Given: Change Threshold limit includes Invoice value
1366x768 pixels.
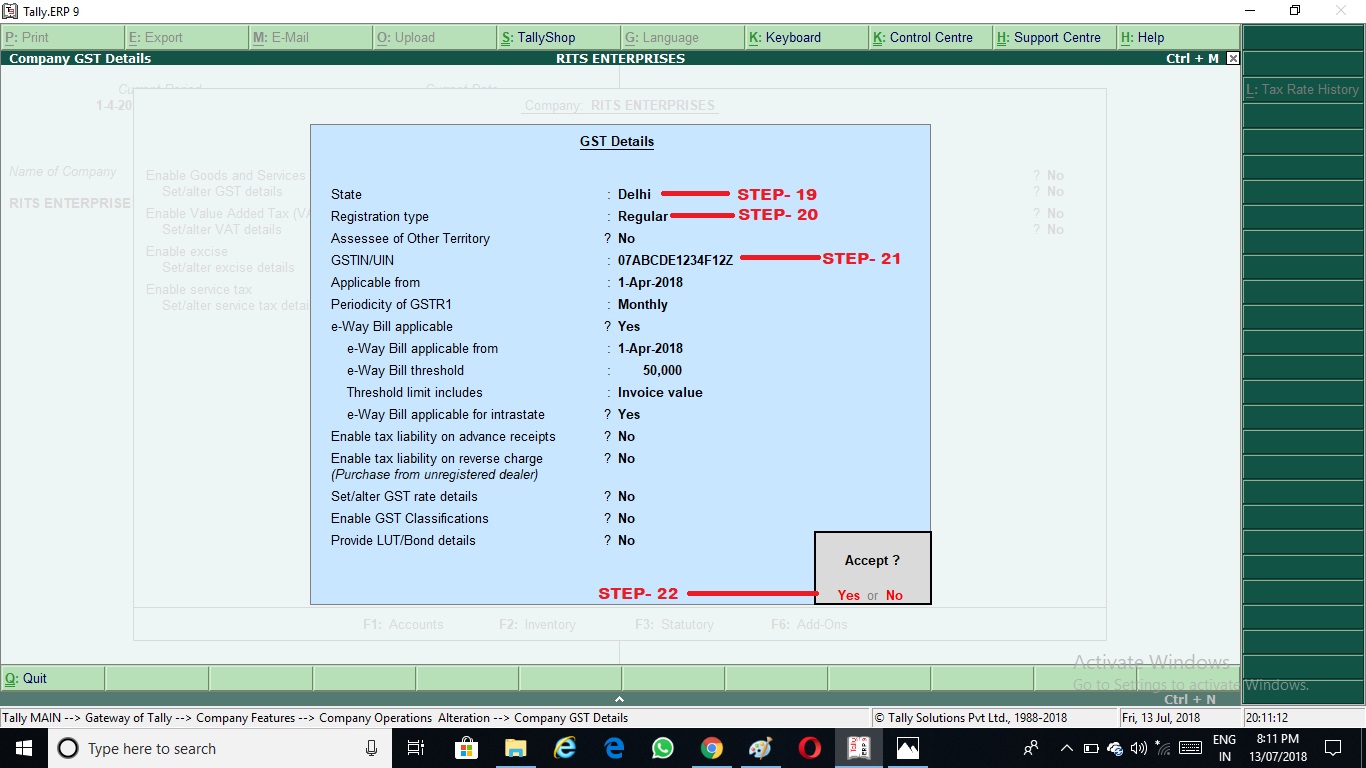Looking at the screenshot, I should (x=660, y=392).
